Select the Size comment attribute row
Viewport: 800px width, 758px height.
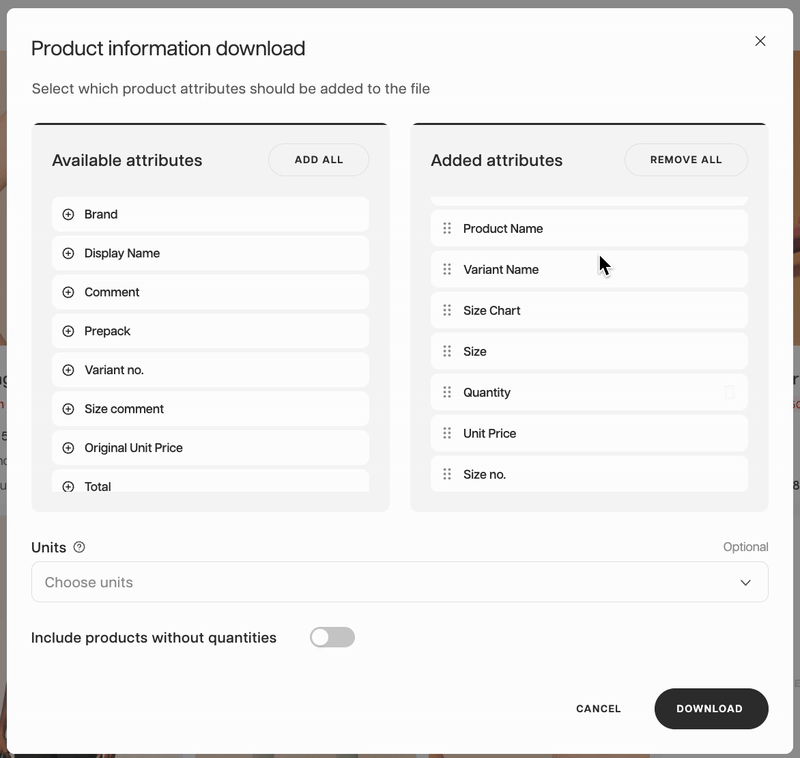pyautogui.click(x=210, y=409)
